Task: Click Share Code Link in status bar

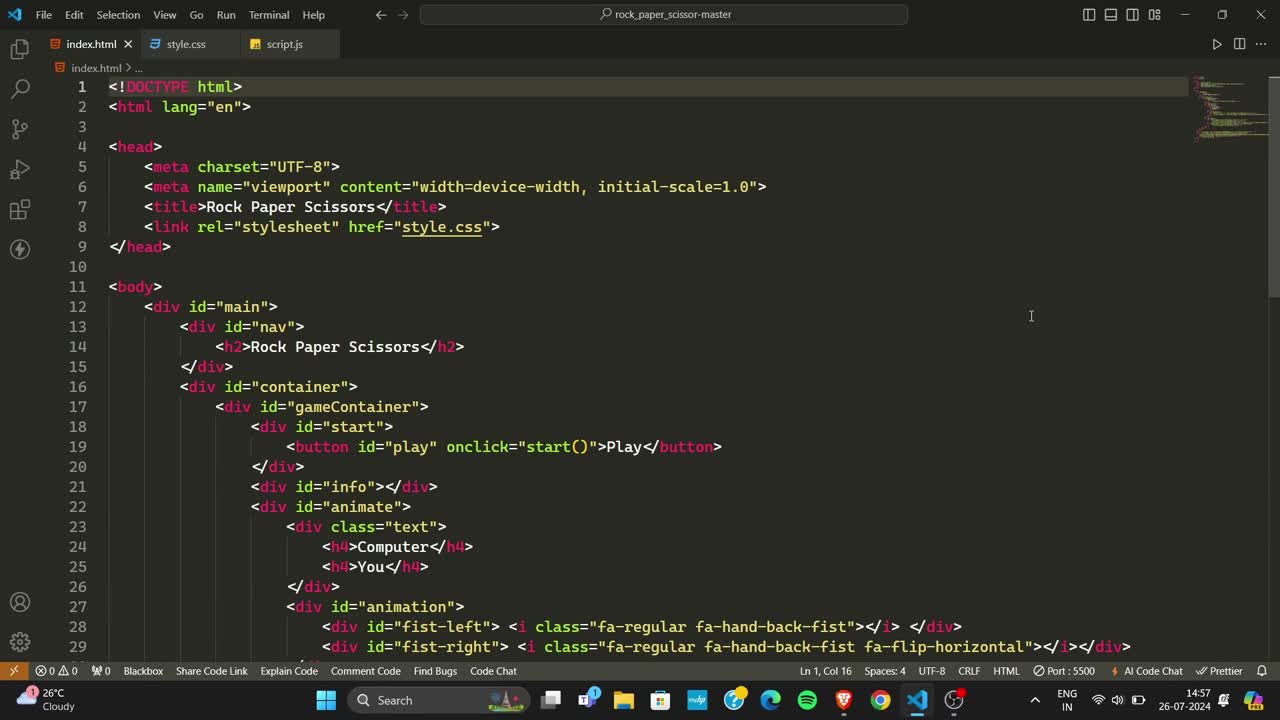Action: 212,671
